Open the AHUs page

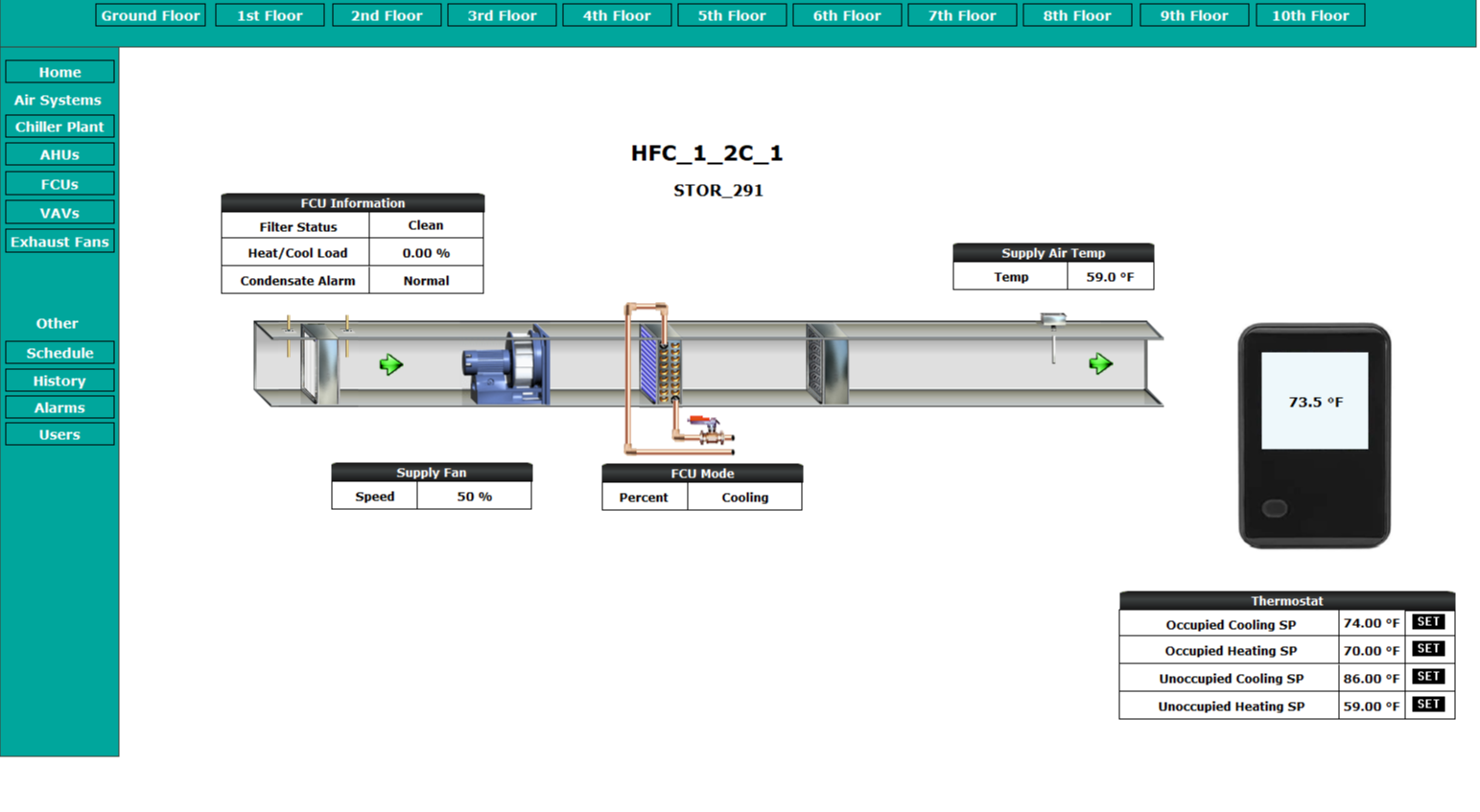(x=59, y=154)
